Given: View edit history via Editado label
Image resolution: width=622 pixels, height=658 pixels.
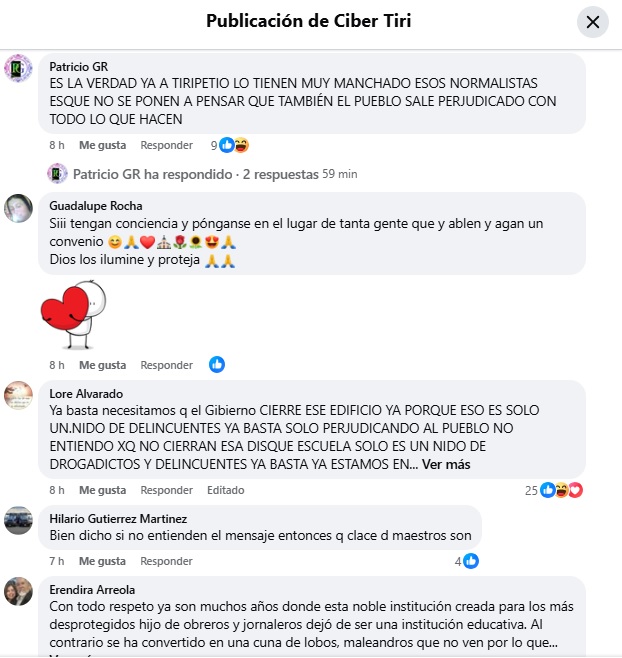Looking at the screenshot, I should point(225,490).
